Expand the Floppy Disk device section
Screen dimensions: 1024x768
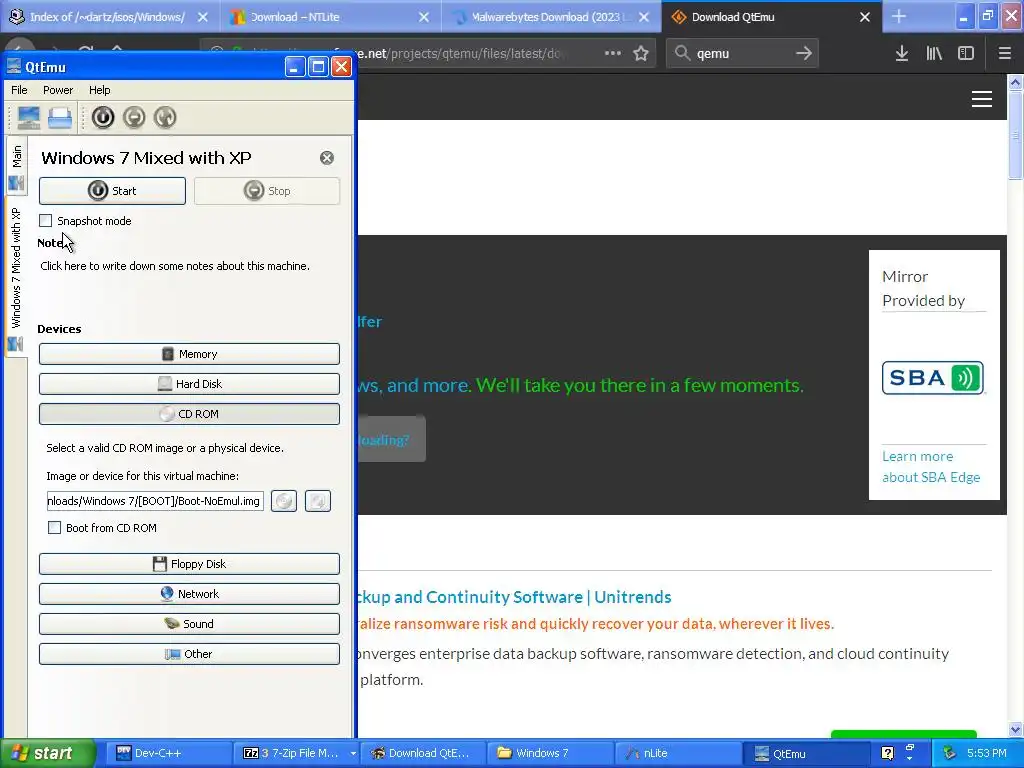(x=189, y=564)
